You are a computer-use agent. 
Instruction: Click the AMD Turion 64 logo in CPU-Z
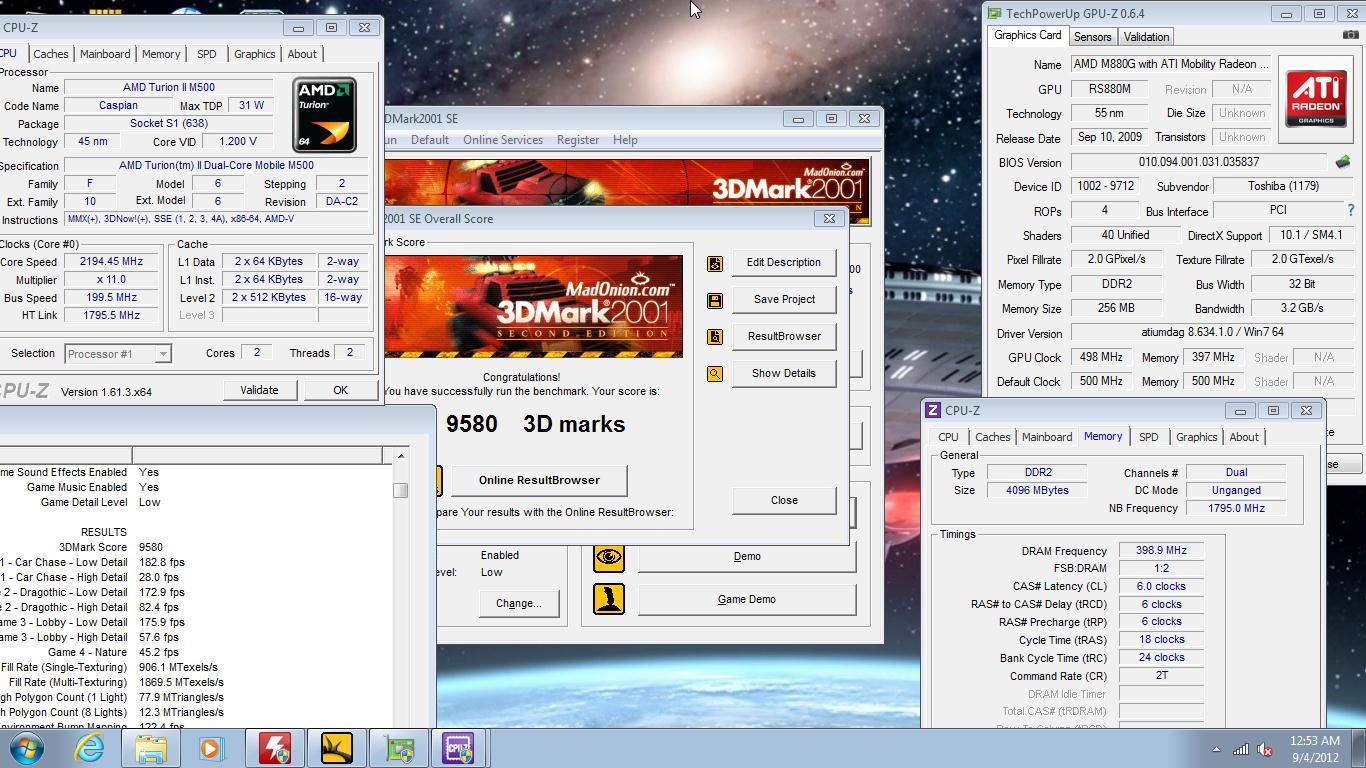click(x=324, y=115)
